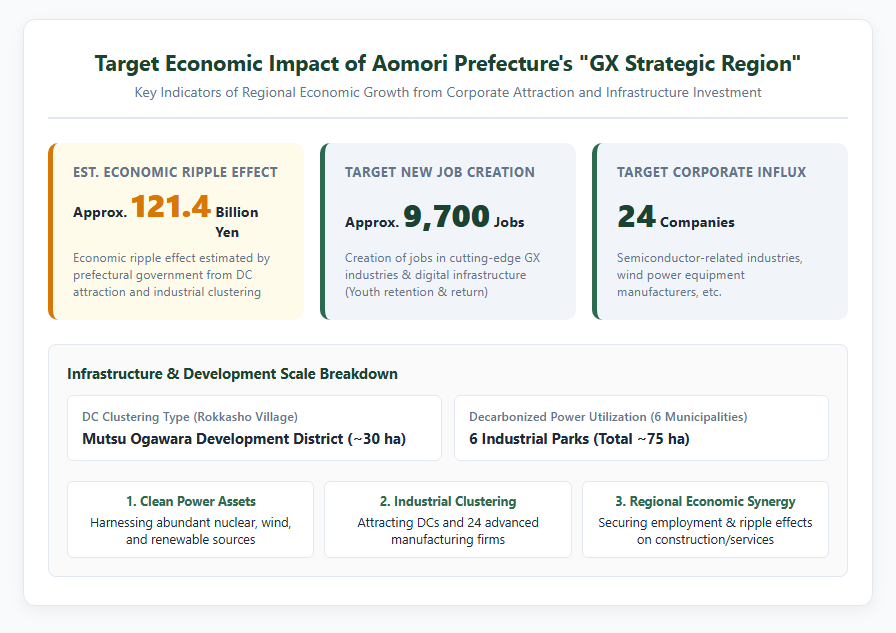Click the '2. Industrial Clustering' heading
Viewport: 896px width, 633px height.
click(x=448, y=502)
